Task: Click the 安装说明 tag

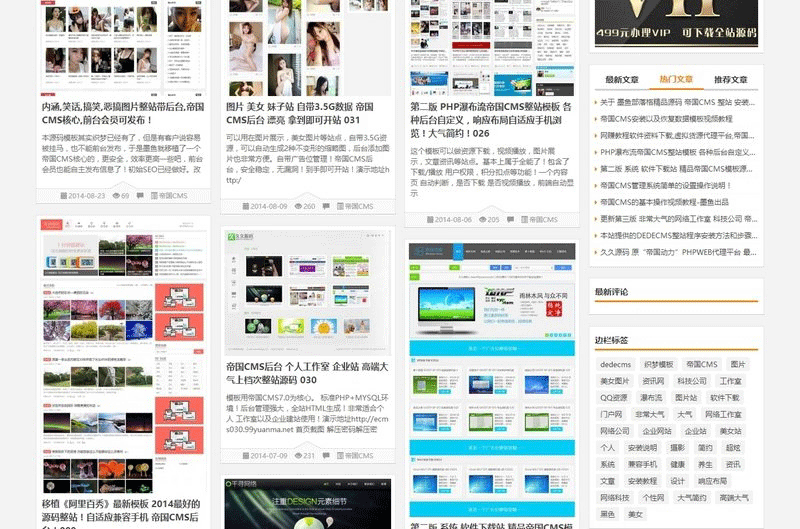Action: (x=642, y=448)
